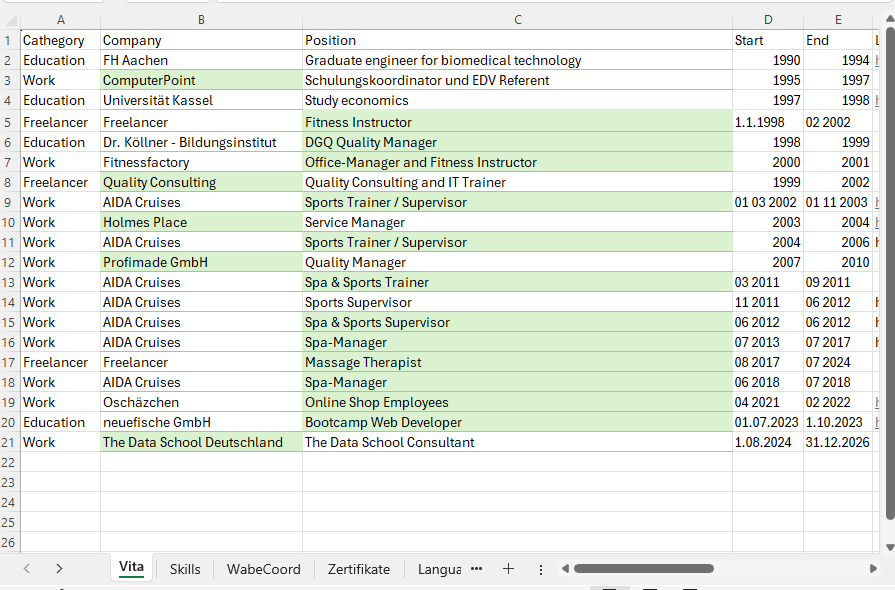The image size is (895, 590).
Task: Select column D header
Action: [768, 20]
